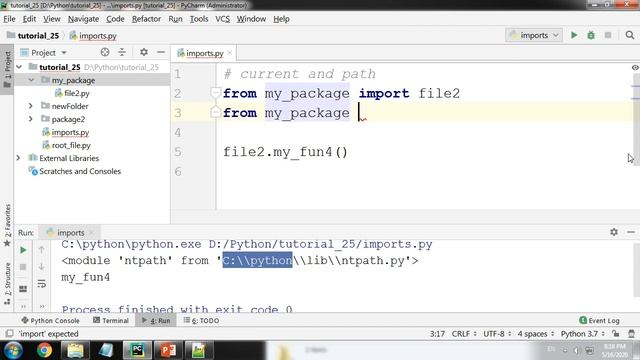Open File Explorer from the taskbar
Viewport: 640px width, 360px height.
[x=75, y=350]
